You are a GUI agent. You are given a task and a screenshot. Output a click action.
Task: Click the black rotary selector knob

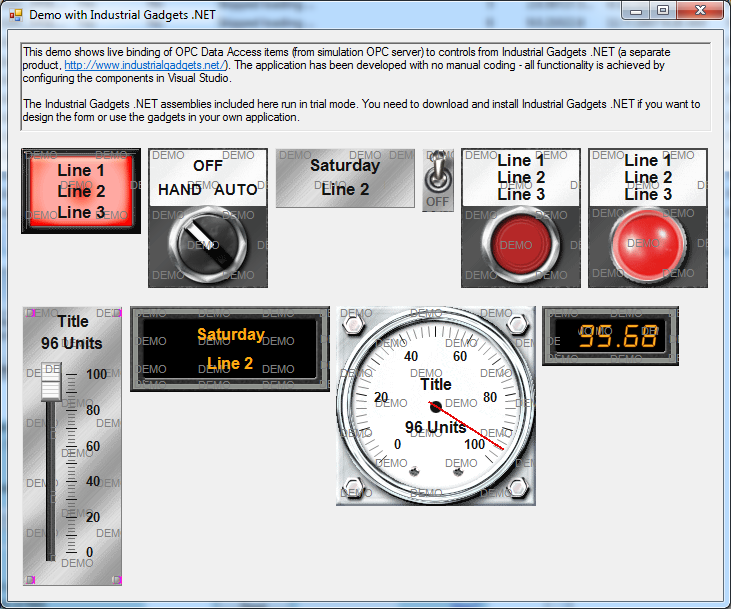click(207, 242)
